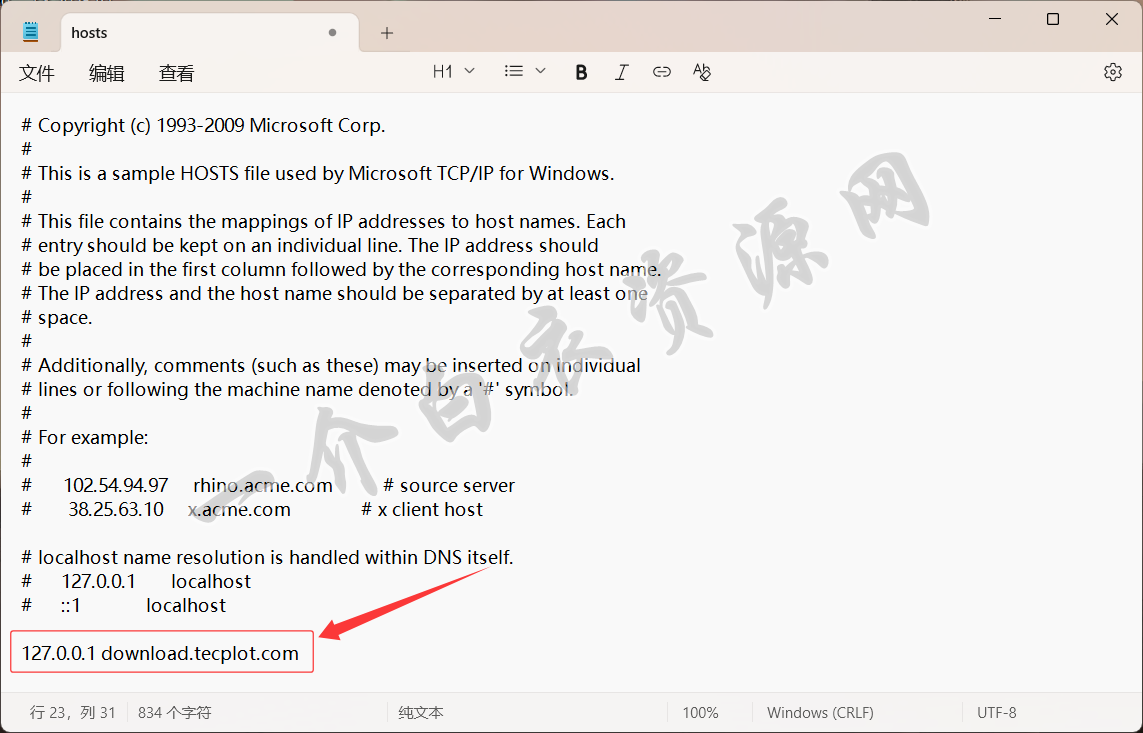
Task: Click x.acme.com host name
Action: click(239, 509)
